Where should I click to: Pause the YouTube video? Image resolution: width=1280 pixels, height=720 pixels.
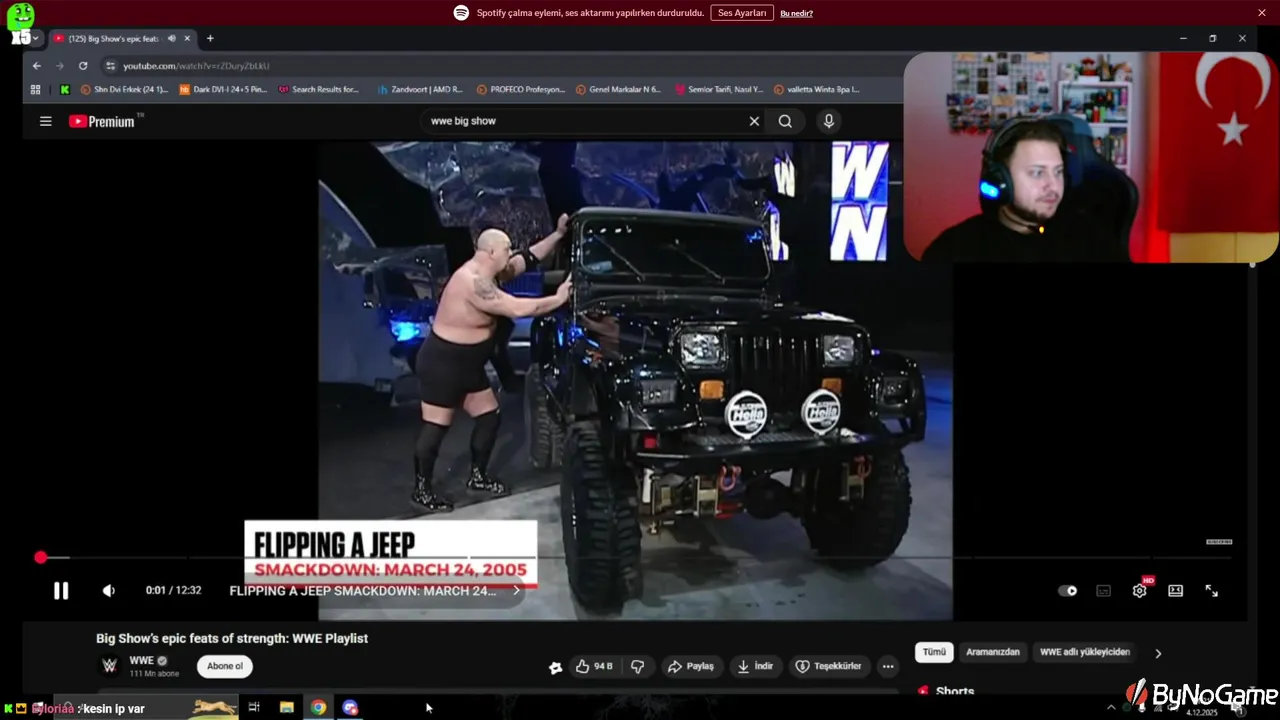click(x=61, y=591)
